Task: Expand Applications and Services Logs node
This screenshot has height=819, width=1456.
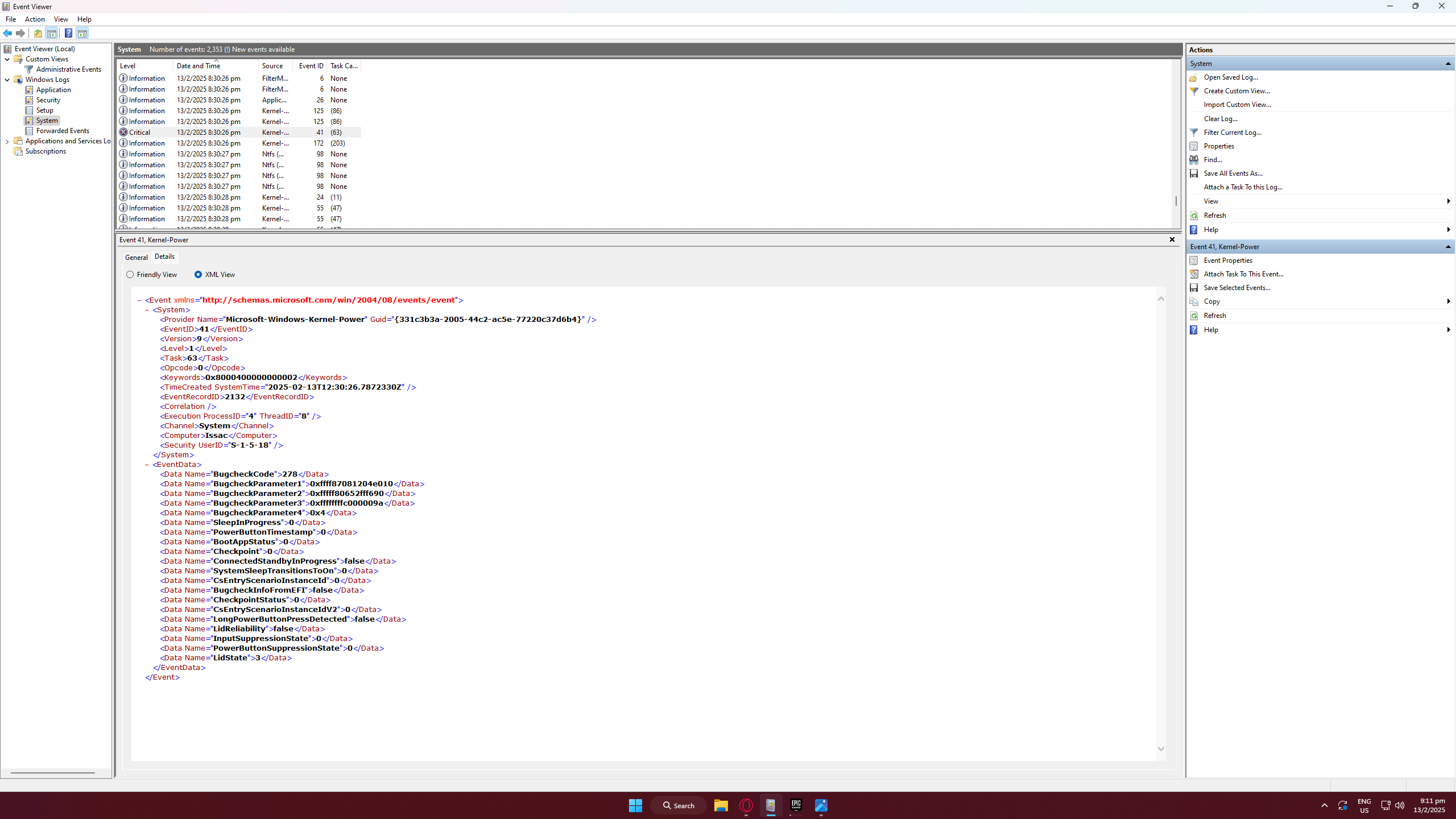Action: point(7,141)
